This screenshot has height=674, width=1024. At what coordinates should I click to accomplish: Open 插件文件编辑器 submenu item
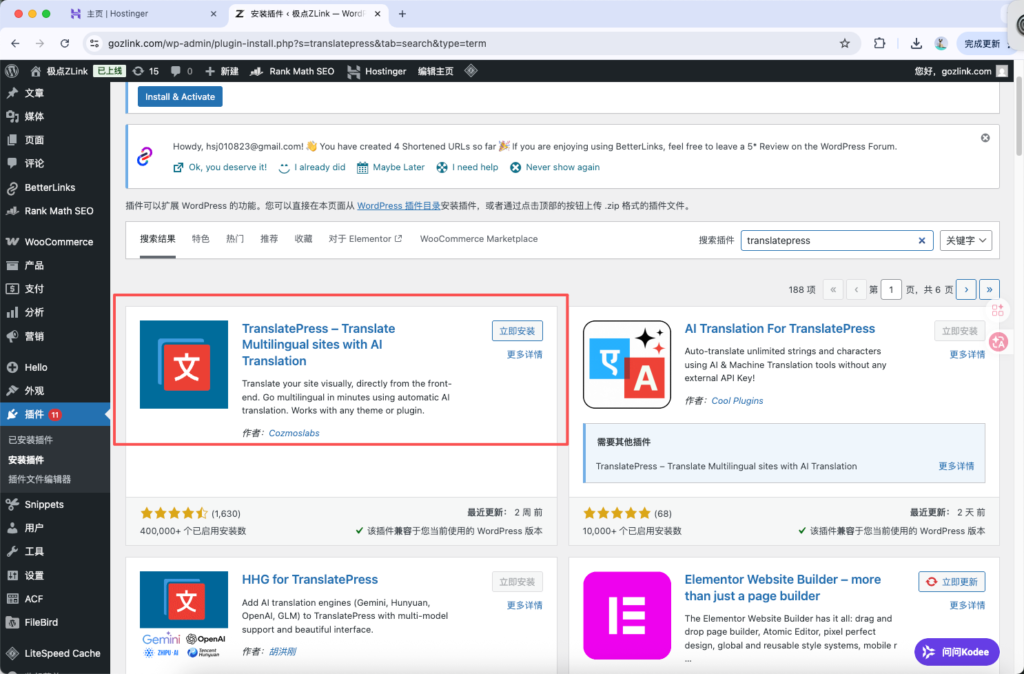(x=39, y=479)
